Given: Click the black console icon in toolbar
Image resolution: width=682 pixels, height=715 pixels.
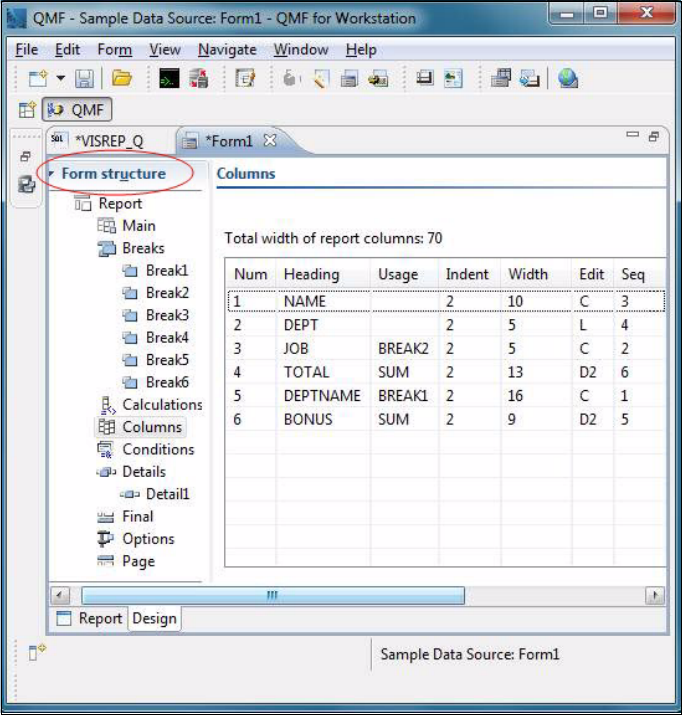Looking at the screenshot, I should (x=169, y=79).
